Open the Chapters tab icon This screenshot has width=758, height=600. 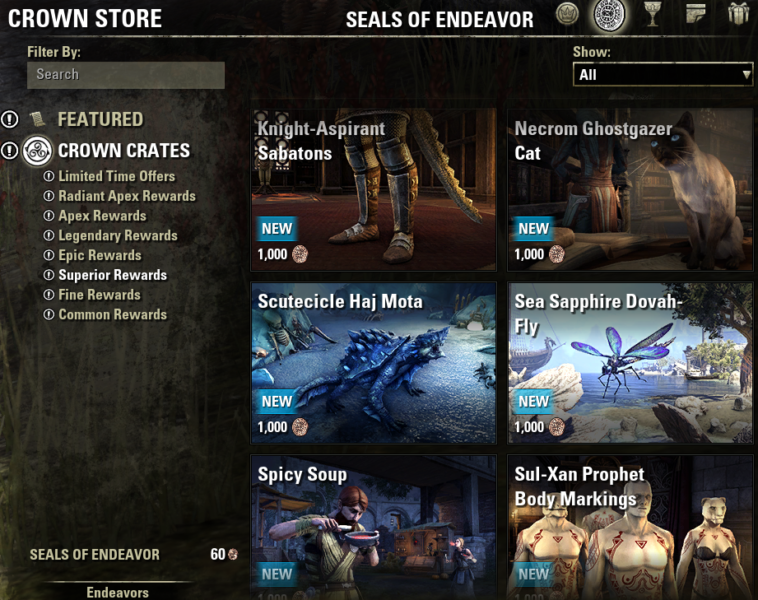(695, 14)
